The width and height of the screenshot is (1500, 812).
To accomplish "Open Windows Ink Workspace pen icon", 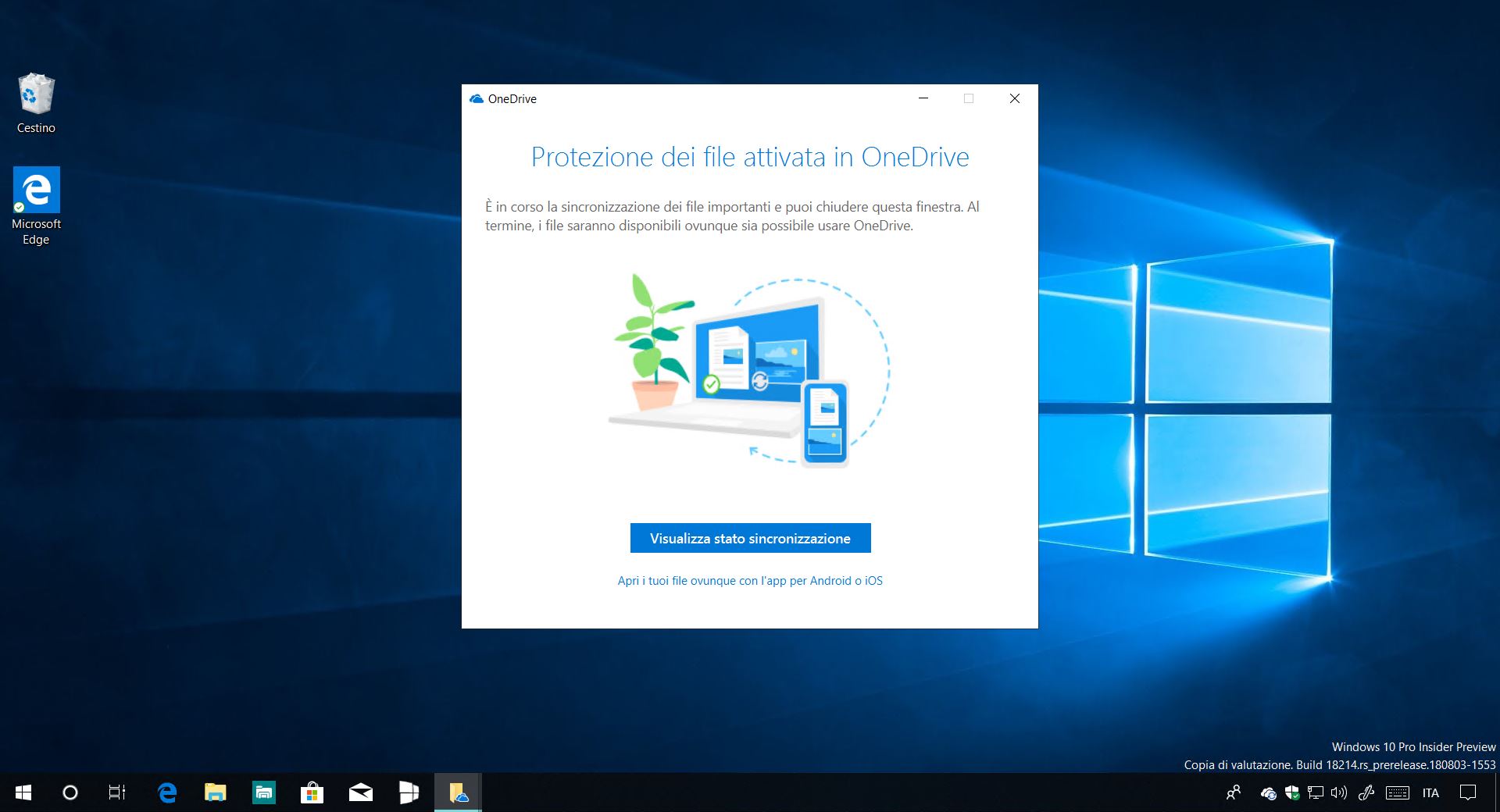I will pyautogui.click(x=1366, y=793).
